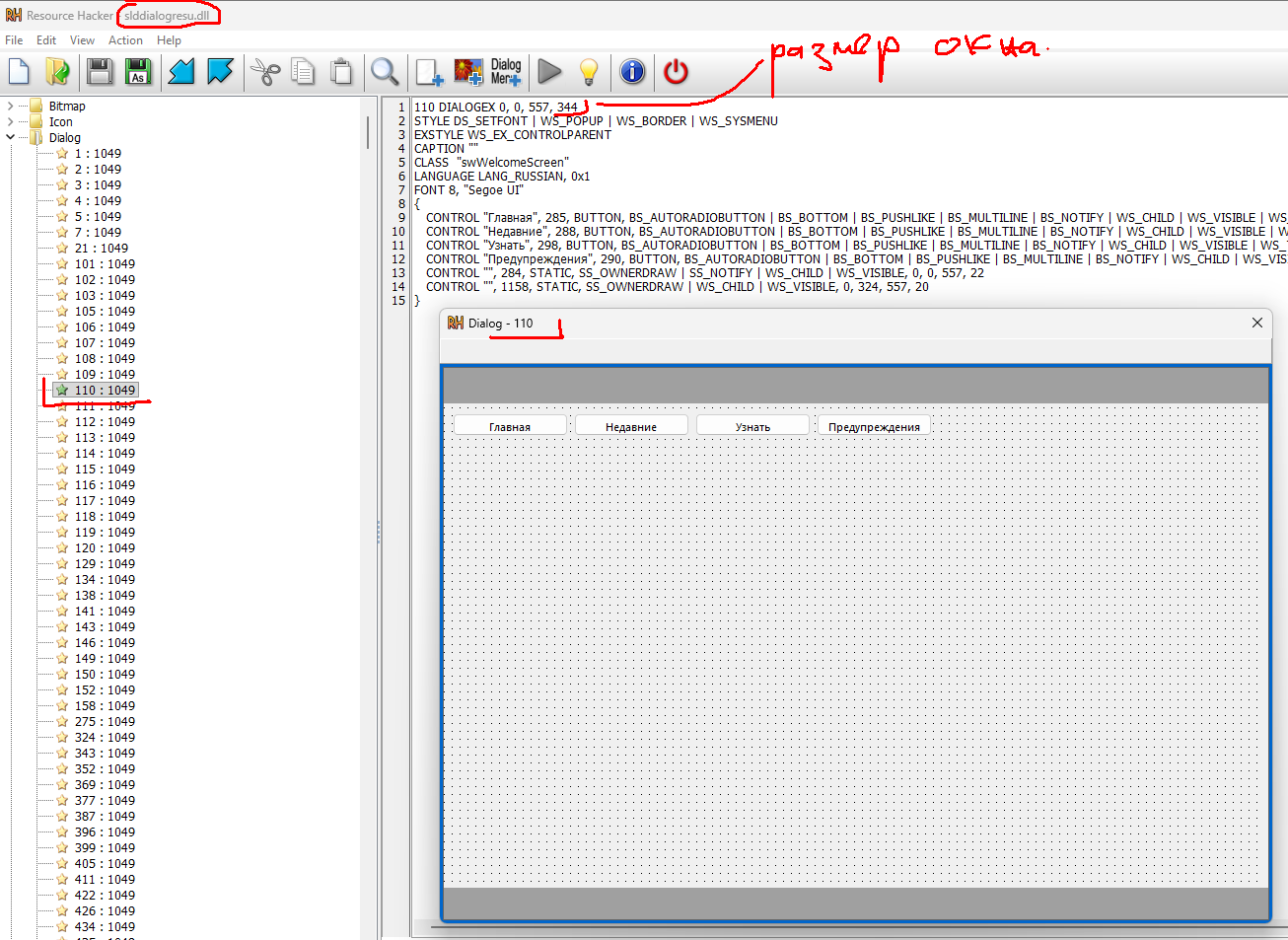The height and width of the screenshot is (940, 1288).
Task: Click the lightbulb toolbar icon
Action: 589,72
